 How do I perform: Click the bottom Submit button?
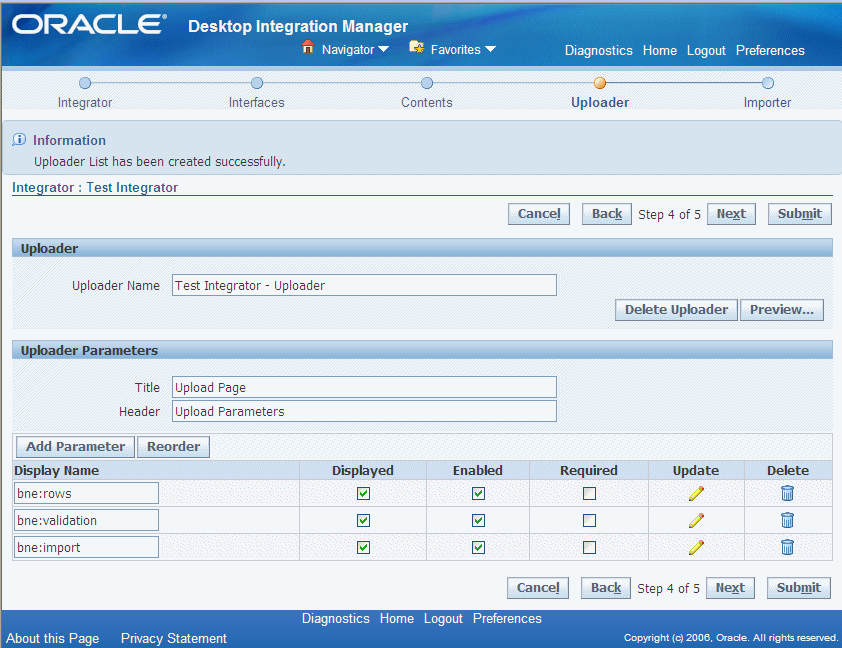[799, 588]
